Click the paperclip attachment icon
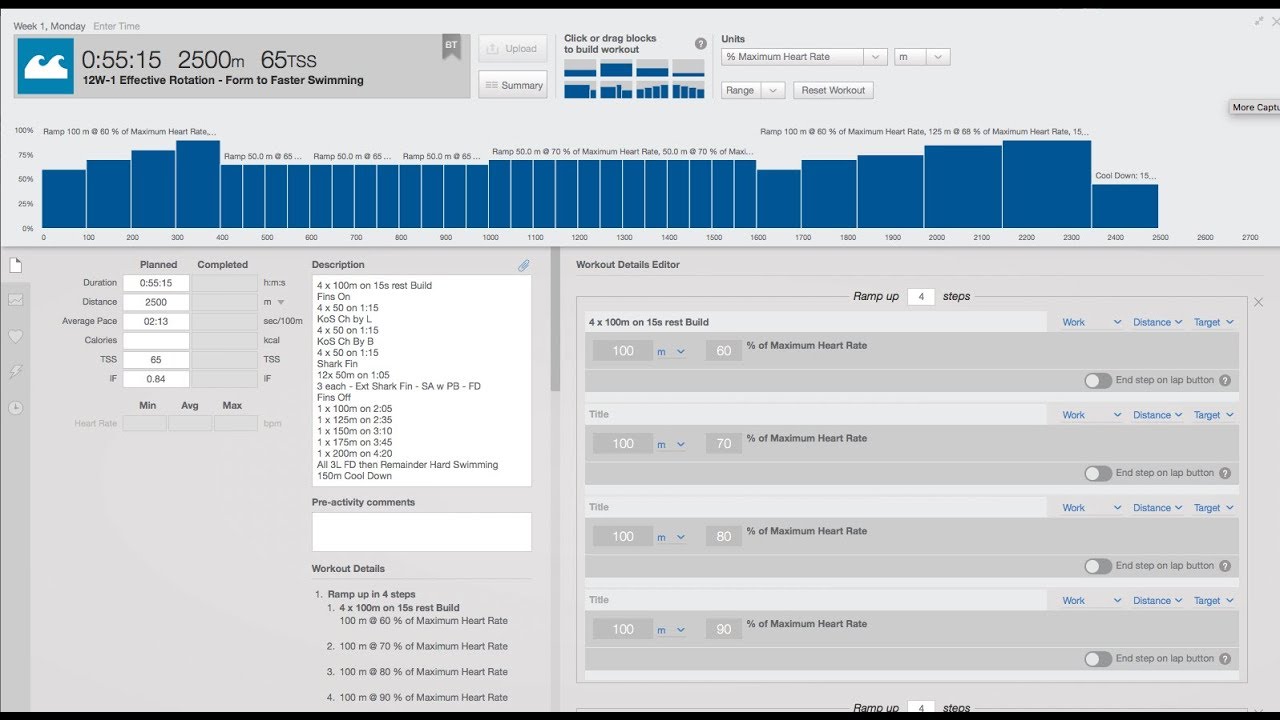Viewport: 1280px width, 720px height. coord(523,265)
